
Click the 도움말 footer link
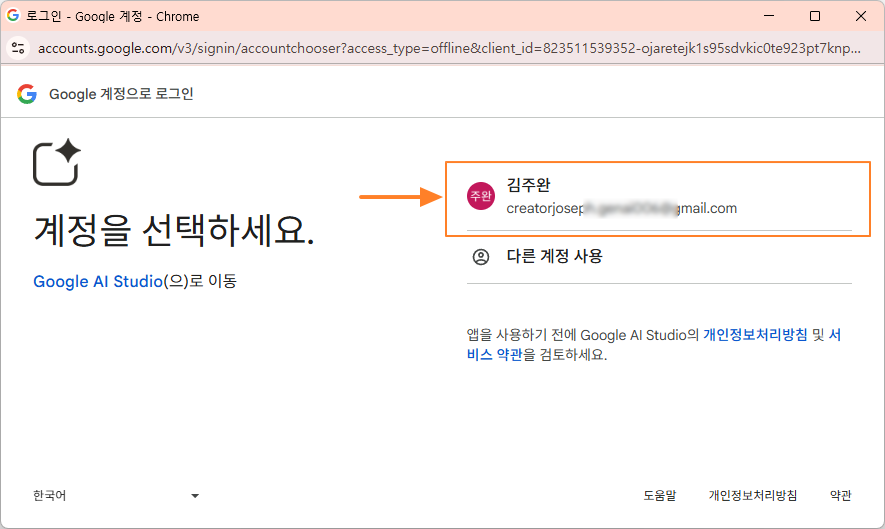coord(660,496)
